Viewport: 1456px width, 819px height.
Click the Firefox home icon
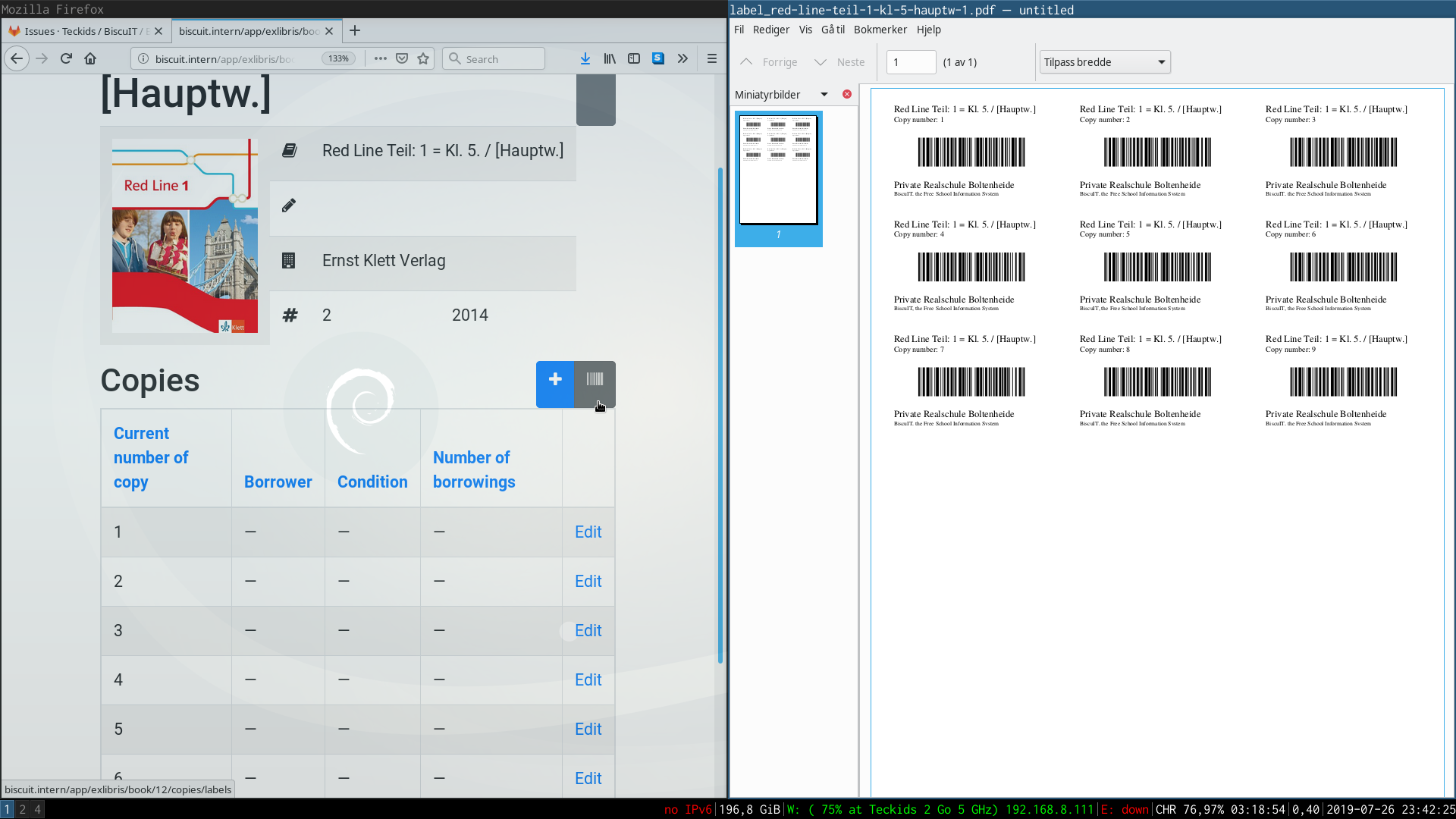click(90, 59)
